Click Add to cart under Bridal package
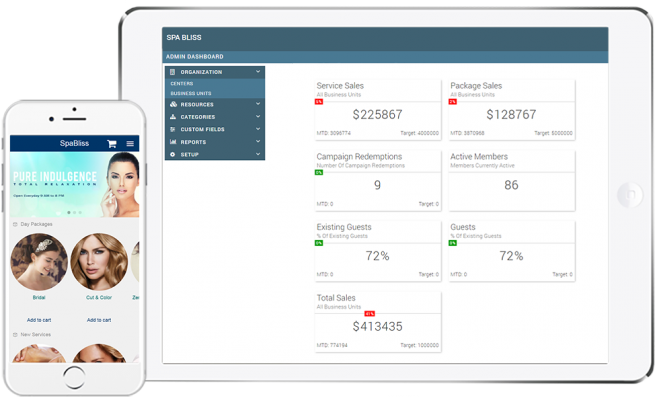The image size is (659, 400). 39,320
